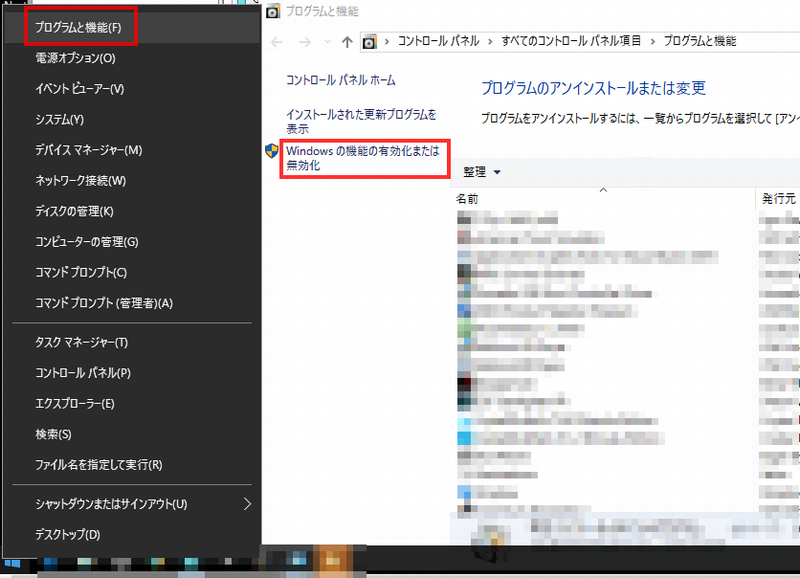Open recent locations dropdown arrow
Image resolution: width=800 pixels, height=578 pixels.
328,42
